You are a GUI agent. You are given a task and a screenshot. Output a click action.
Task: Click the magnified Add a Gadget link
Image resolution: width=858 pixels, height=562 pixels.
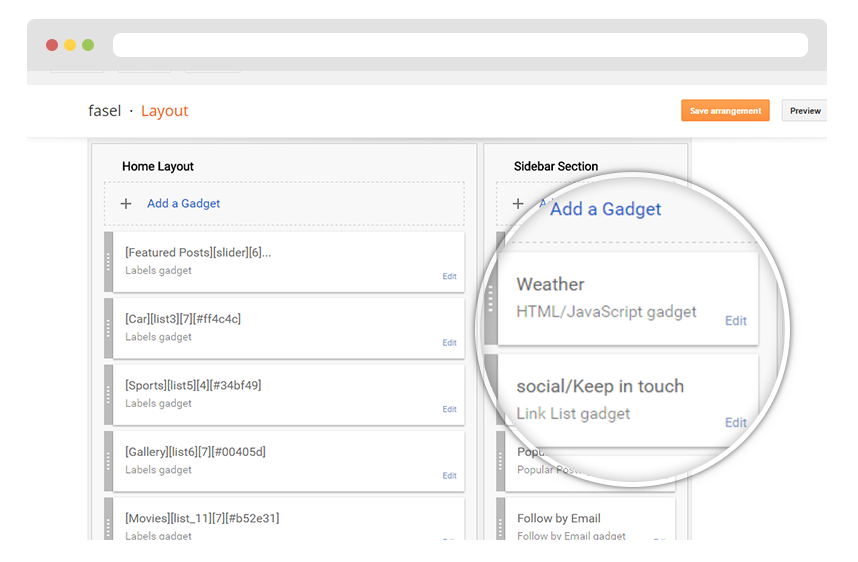[x=605, y=209]
